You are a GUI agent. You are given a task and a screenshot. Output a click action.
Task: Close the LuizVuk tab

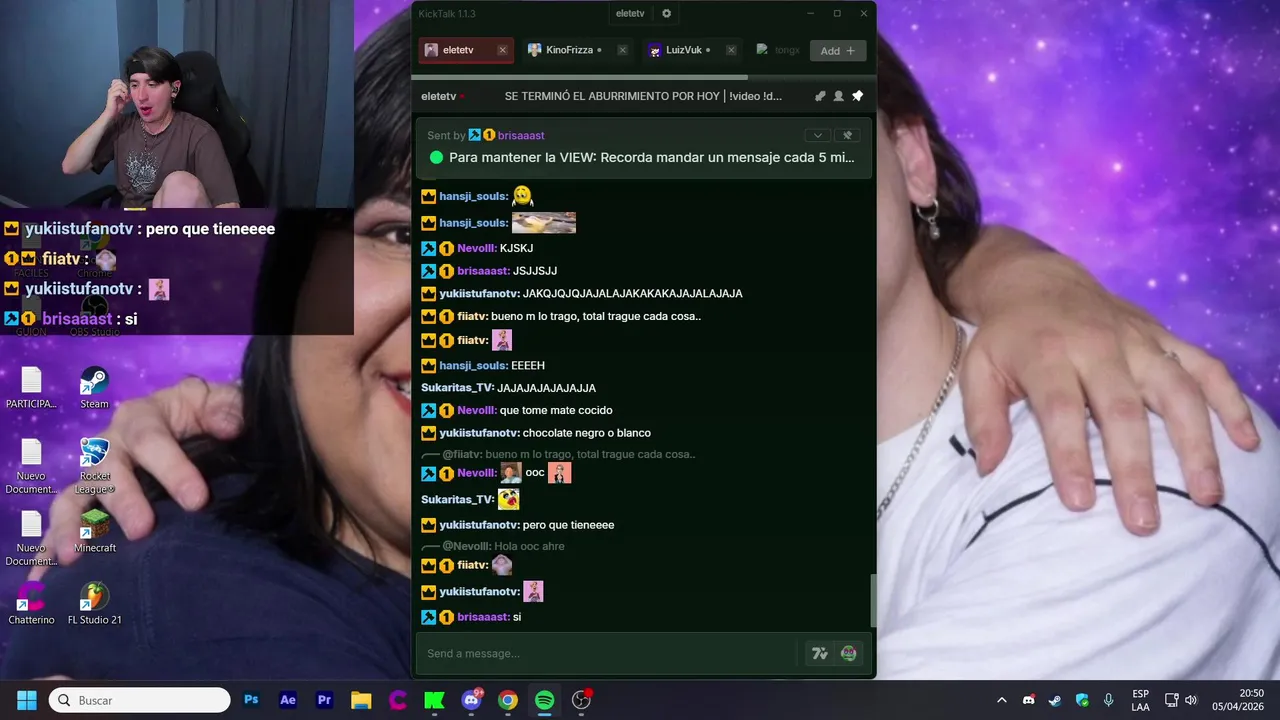731,50
